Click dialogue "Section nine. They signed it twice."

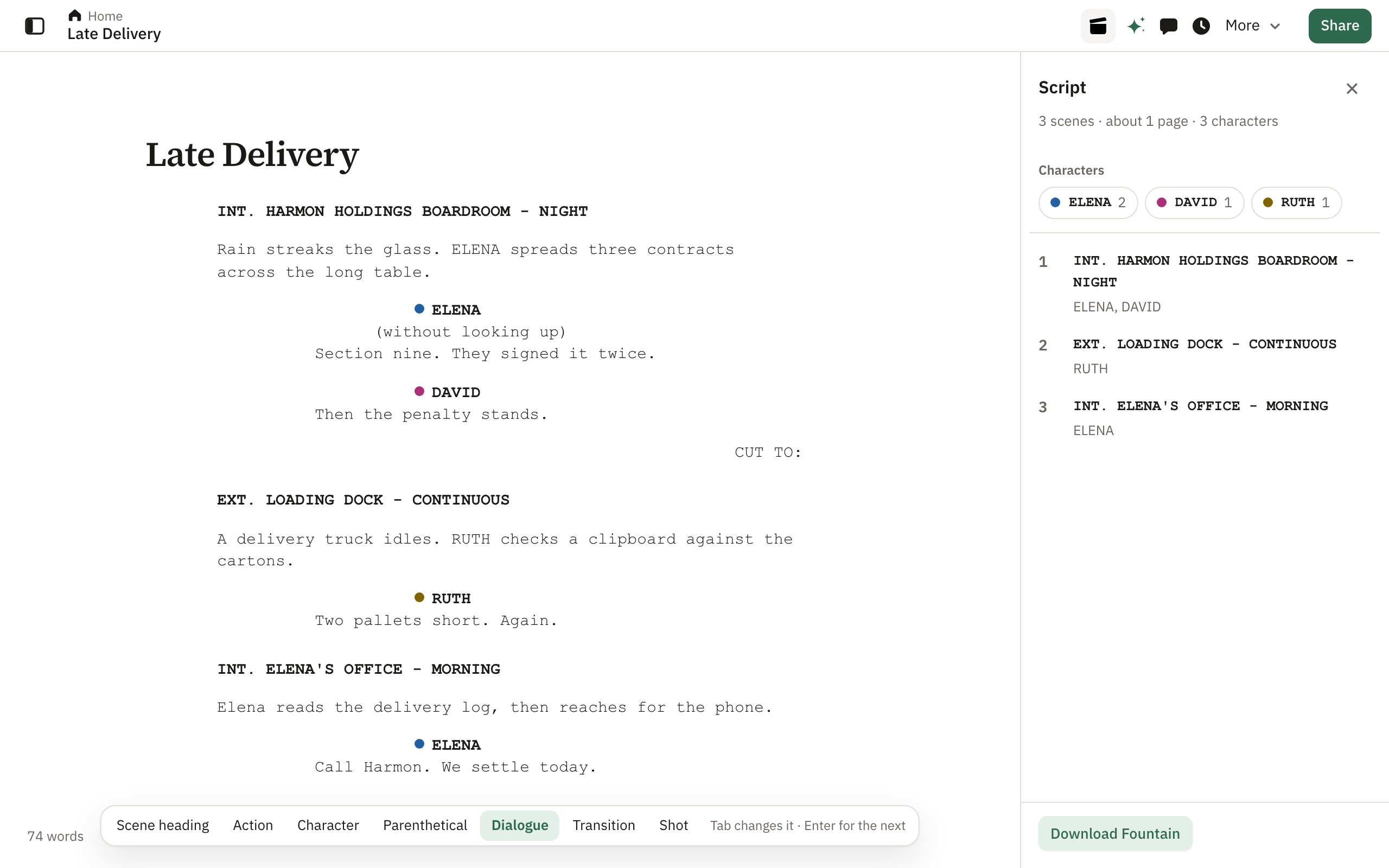pos(485,354)
